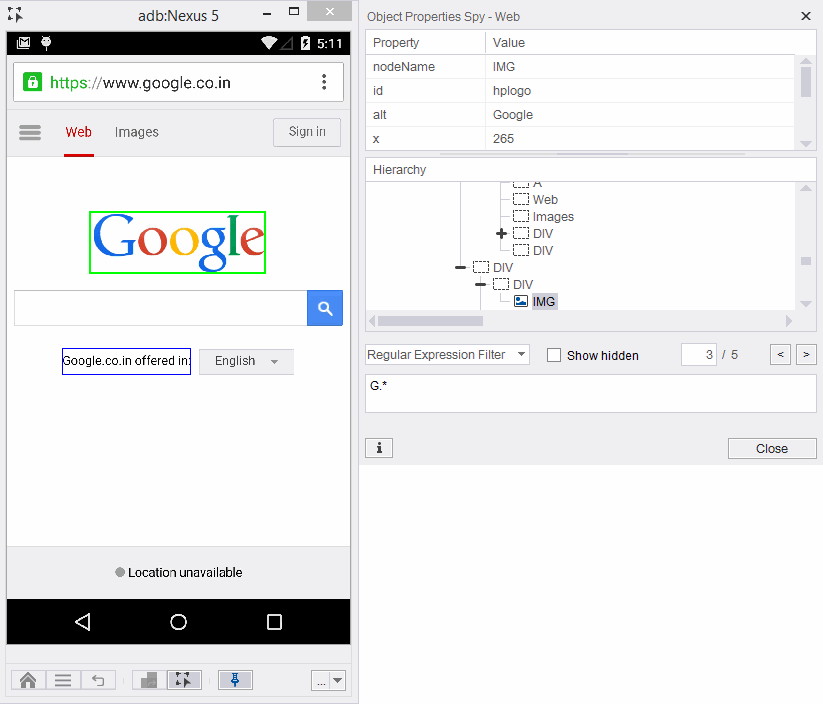The image size is (823, 704).
Task: Open the '...' dropdown in bottom toolbar
Action: (328, 680)
